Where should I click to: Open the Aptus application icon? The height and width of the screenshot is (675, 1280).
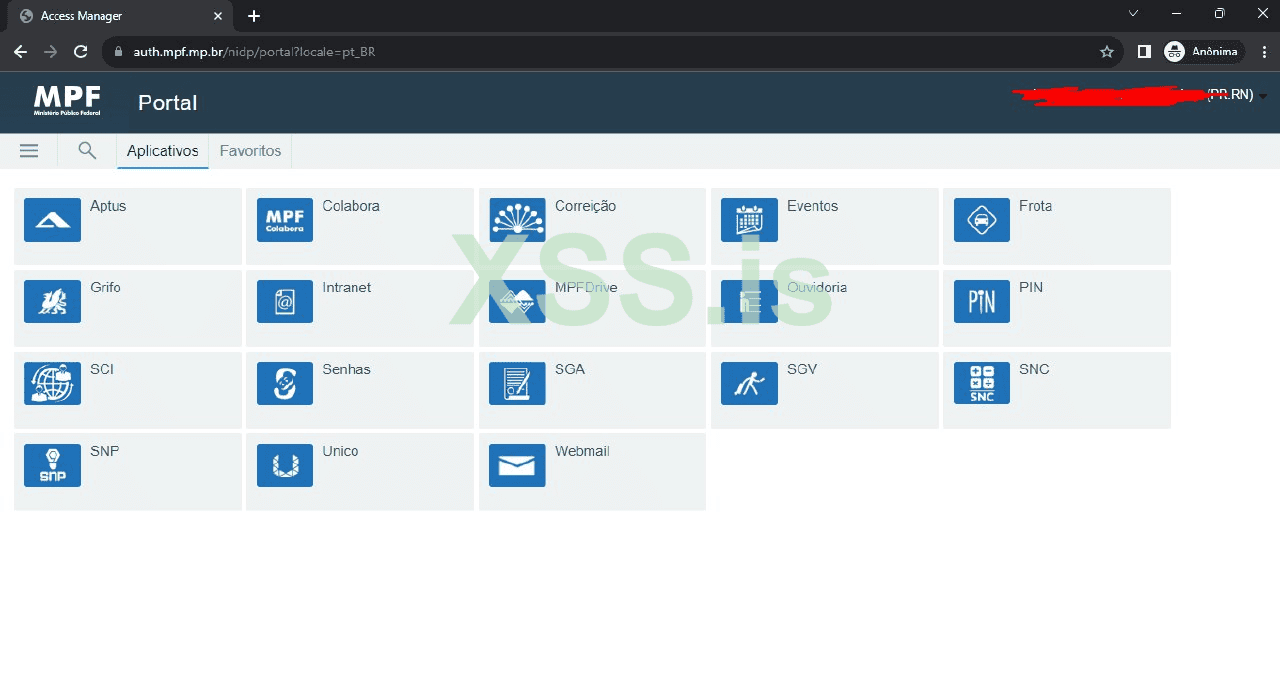pyautogui.click(x=52, y=220)
